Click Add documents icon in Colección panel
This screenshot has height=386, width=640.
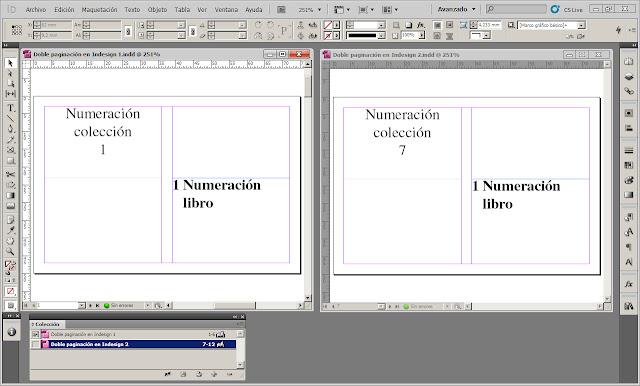tap(214, 374)
